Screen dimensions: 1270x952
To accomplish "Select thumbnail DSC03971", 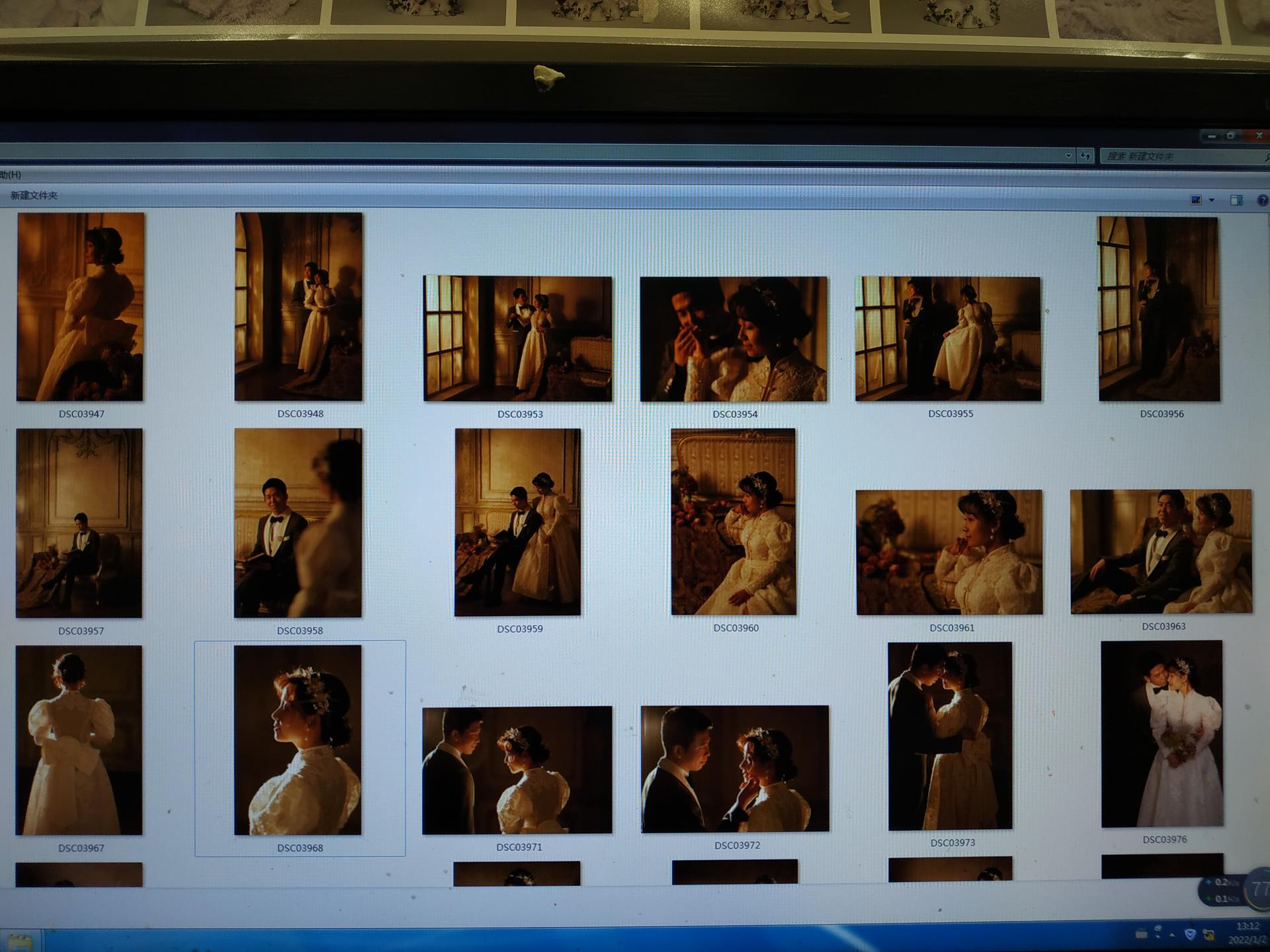I will click(x=517, y=770).
